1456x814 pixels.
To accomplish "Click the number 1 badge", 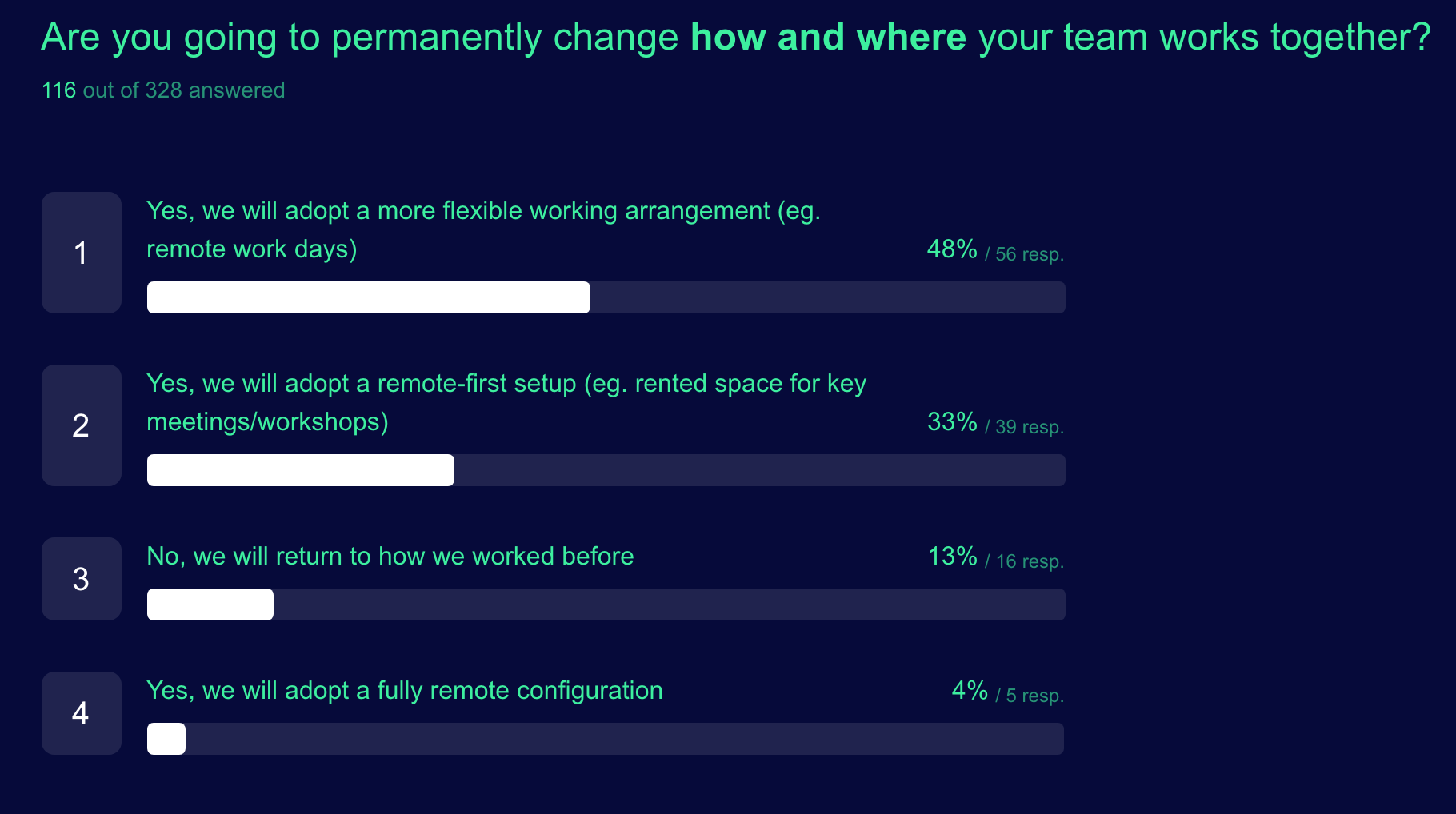I will (81, 253).
